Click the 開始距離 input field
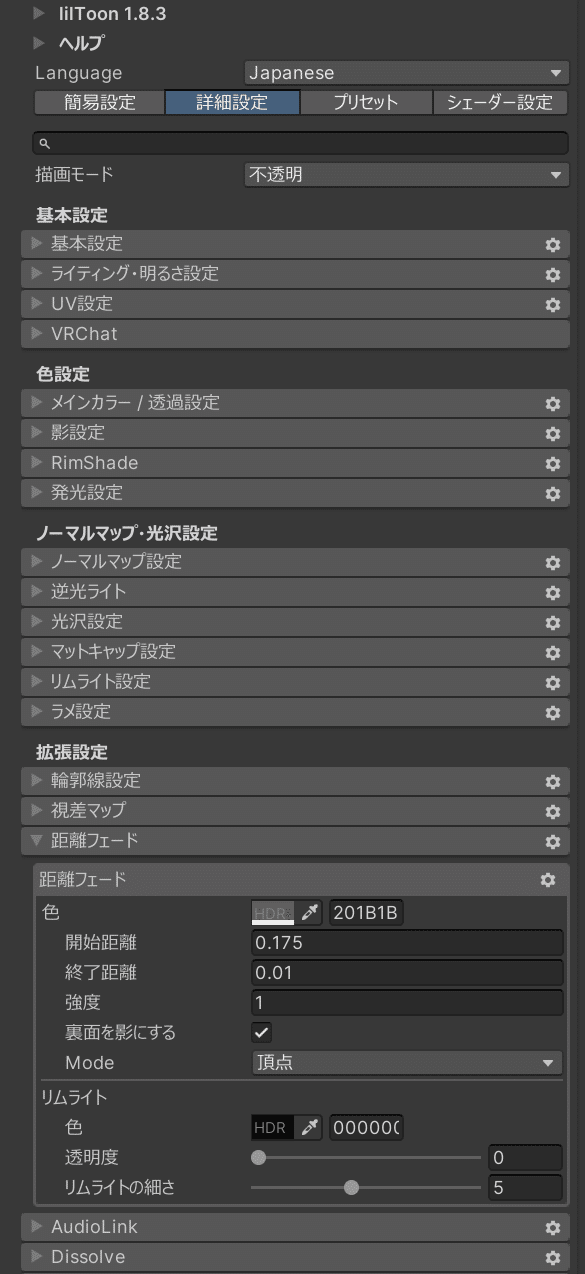 pyautogui.click(x=406, y=943)
